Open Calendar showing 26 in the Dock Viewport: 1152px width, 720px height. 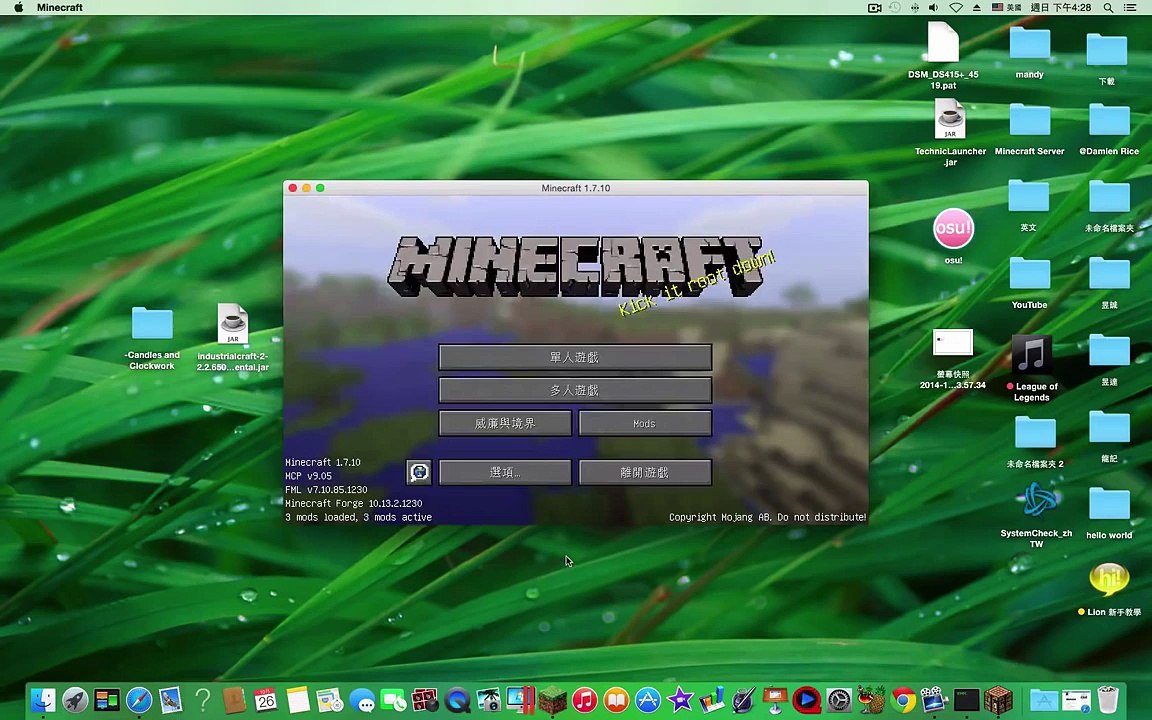coord(265,699)
